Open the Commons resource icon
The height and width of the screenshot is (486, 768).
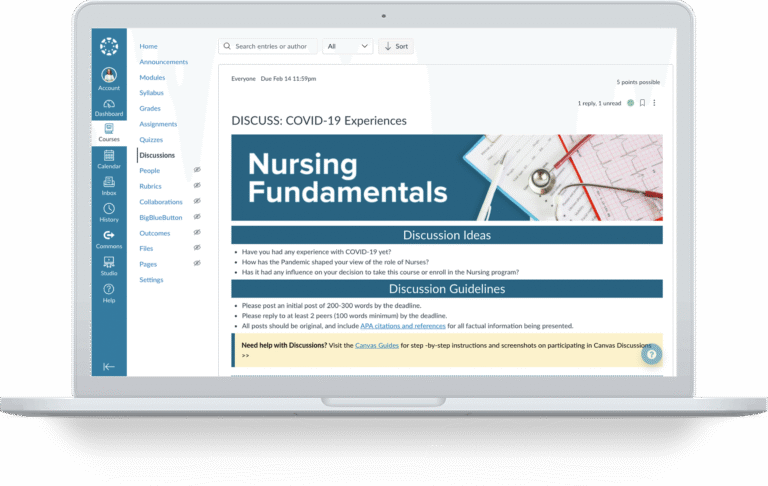109,239
